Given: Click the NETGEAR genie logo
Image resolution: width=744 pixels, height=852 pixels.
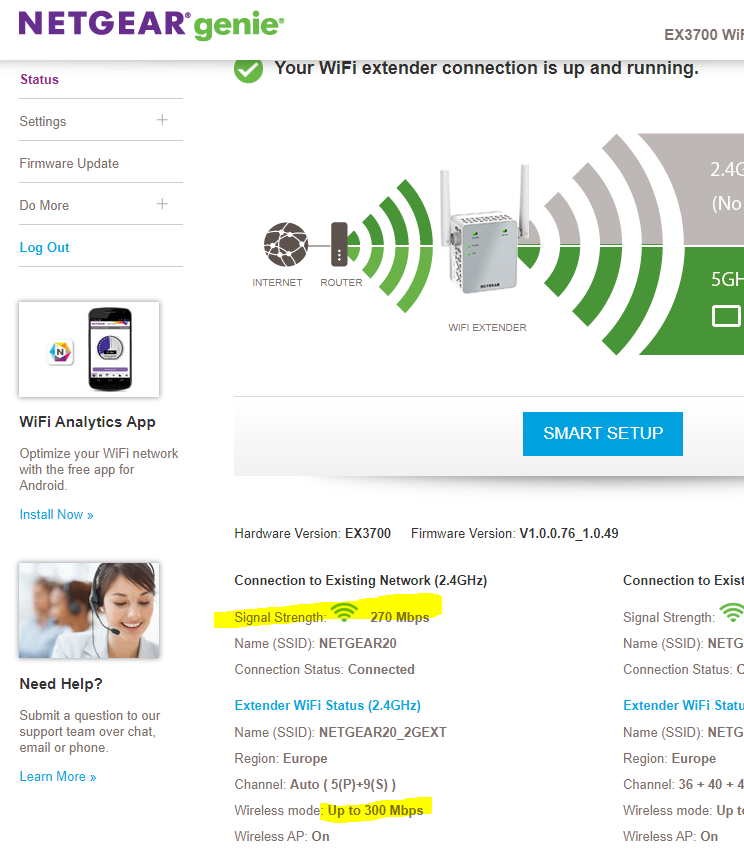Looking at the screenshot, I should tap(151, 25).
